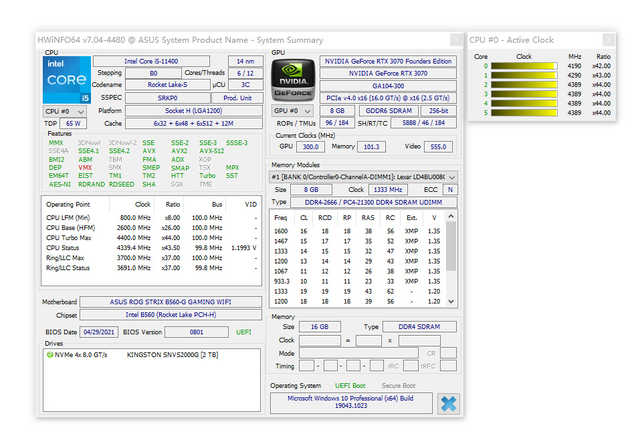Click the Core 5 clock bar
Viewport: 640px width, 436px height.
point(524,110)
